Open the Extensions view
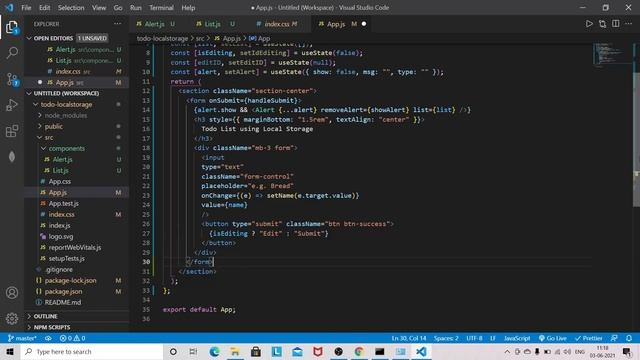640x360 pixels. coord(12,131)
